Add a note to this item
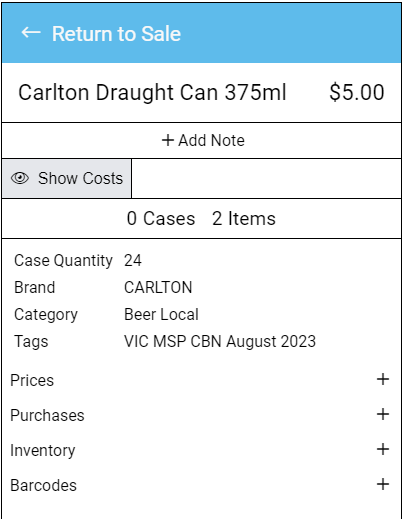Viewport: 404px width, 519px height. [202, 140]
